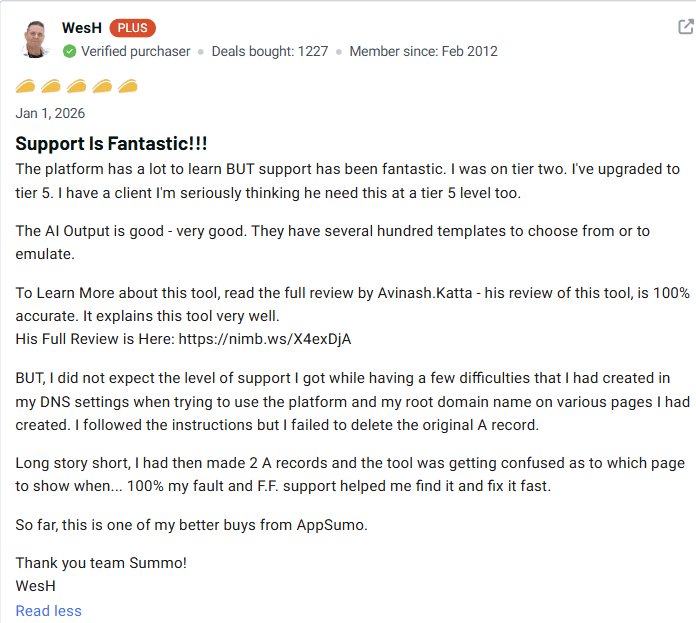Click the WesH signature under the review
Screen dimensions: 696x623
36,585
